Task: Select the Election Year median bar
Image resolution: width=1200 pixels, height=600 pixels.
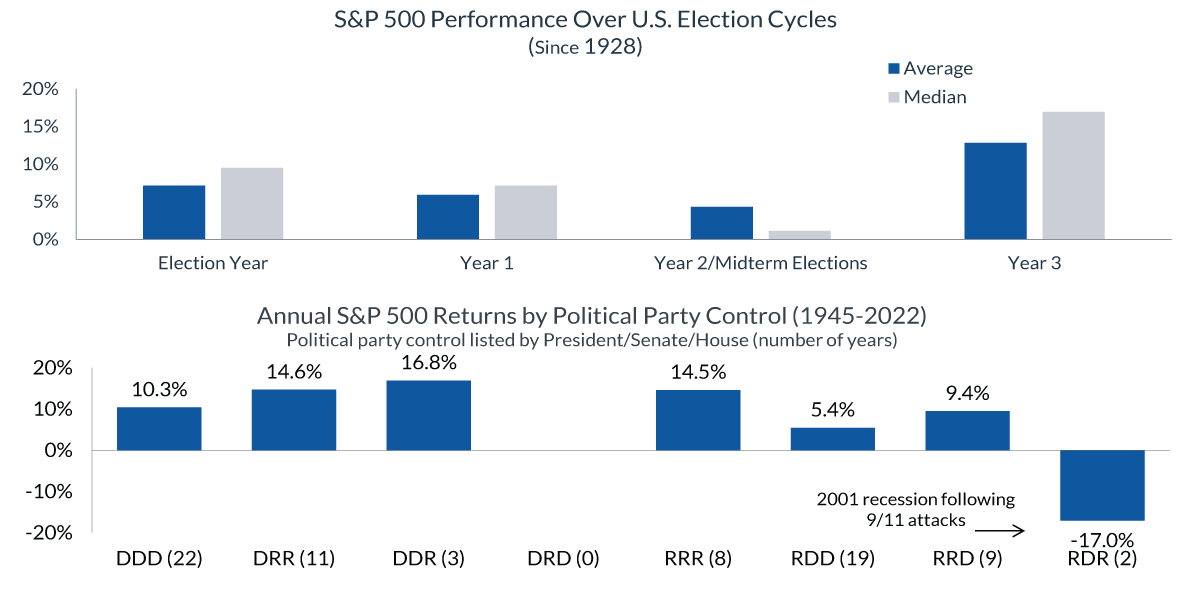Action: (252, 204)
